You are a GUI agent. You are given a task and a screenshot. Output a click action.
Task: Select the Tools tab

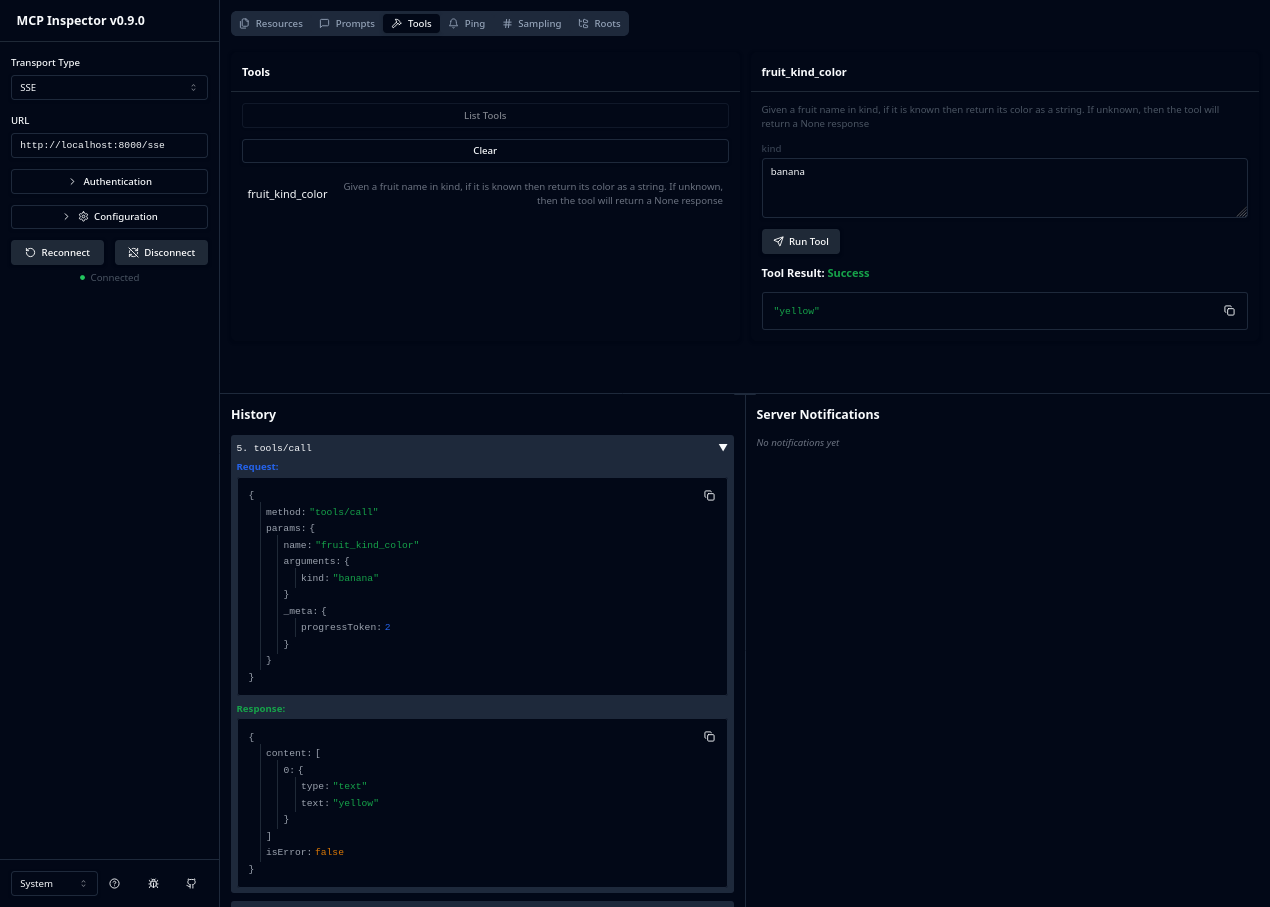(x=411, y=23)
